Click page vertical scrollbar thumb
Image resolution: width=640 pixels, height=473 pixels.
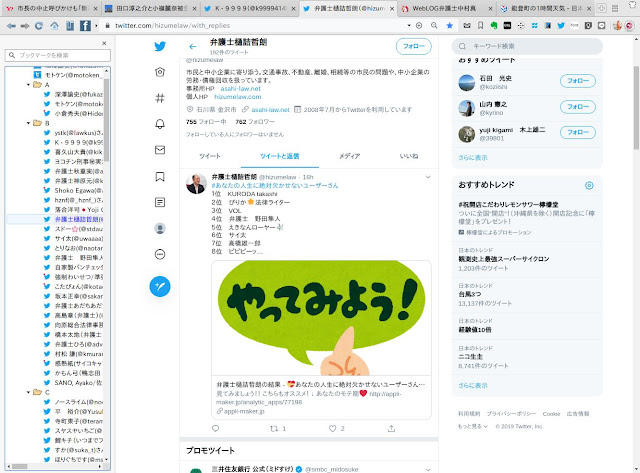636,107
